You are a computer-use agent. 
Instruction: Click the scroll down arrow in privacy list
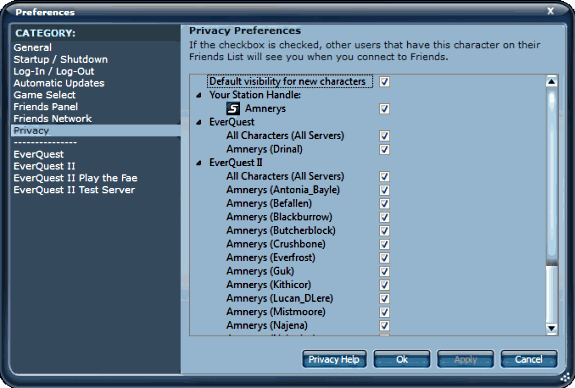(x=551, y=328)
